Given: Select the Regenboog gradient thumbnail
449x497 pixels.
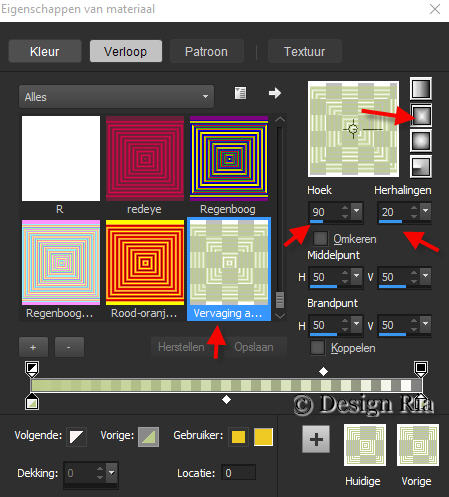Looking at the screenshot, I should 229,158.
